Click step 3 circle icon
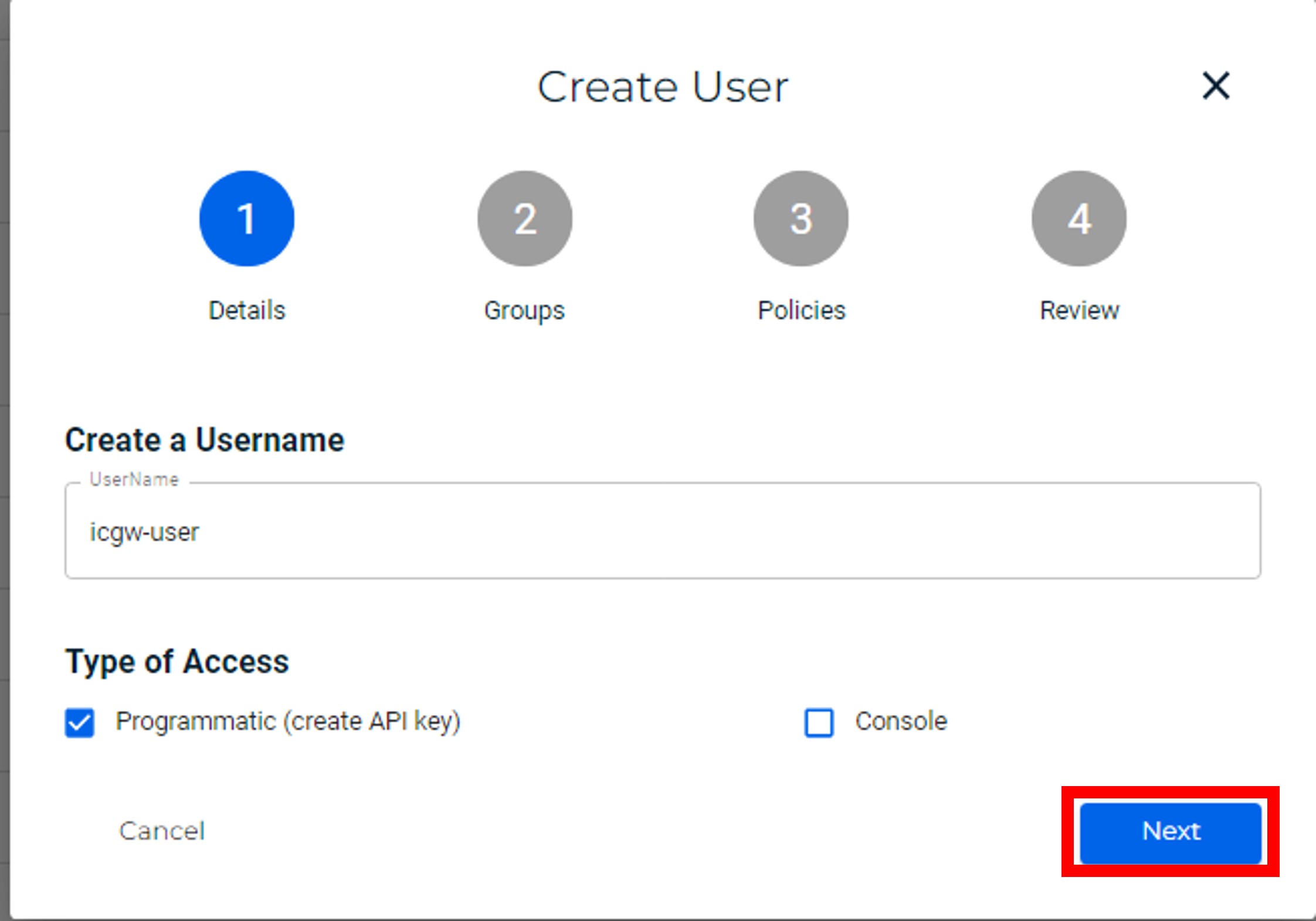Image resolution: width=1316 pixels, height=921 pixels. [x=801, y=219]
